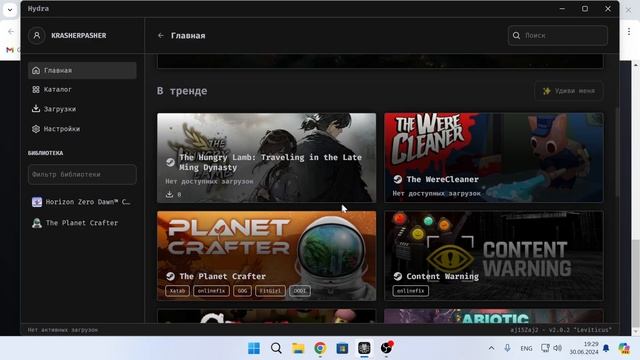Open The Hungry Lamb game card
The width and height of the screenshot is (640, 360).
pos(267,158)
